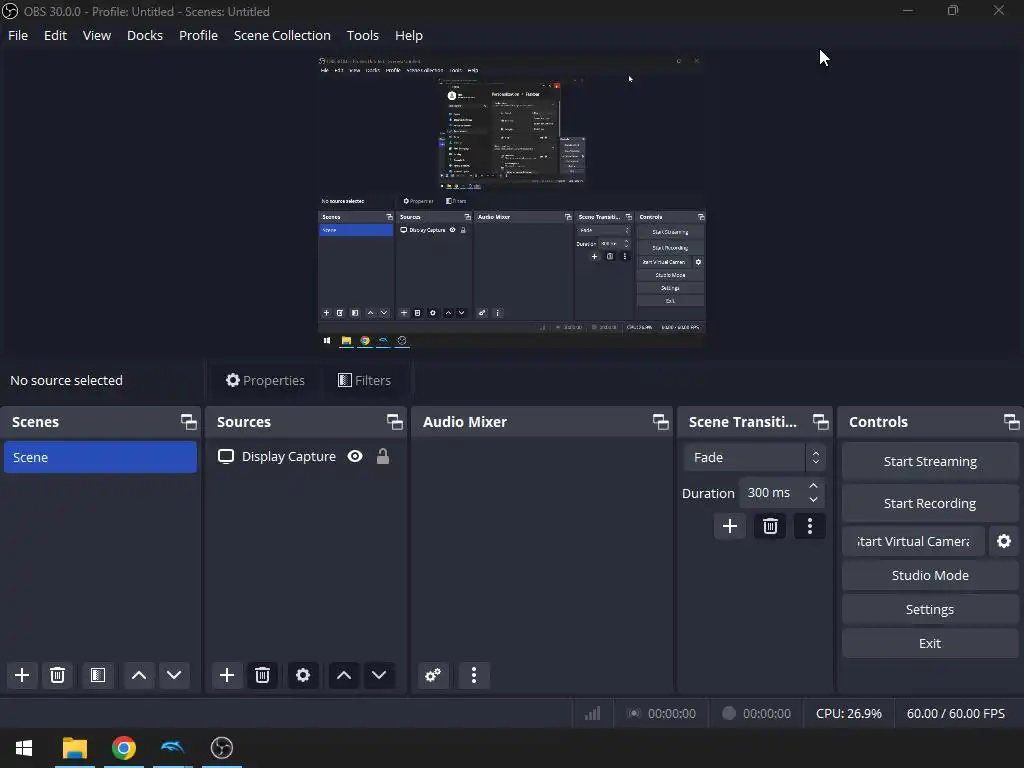Image resolution: width=1024 pixels, height=768 pixels.
Task: Remove selected scene with trash icon
Action: point(57,675)
